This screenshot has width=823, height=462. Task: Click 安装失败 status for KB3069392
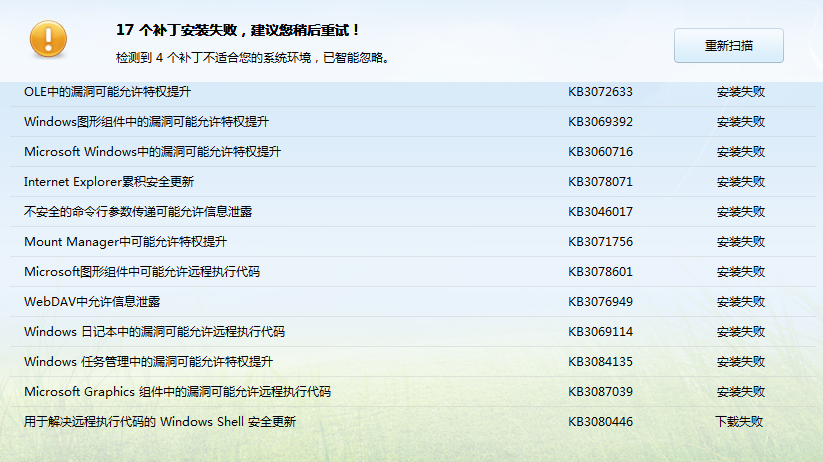click(741, 122)
